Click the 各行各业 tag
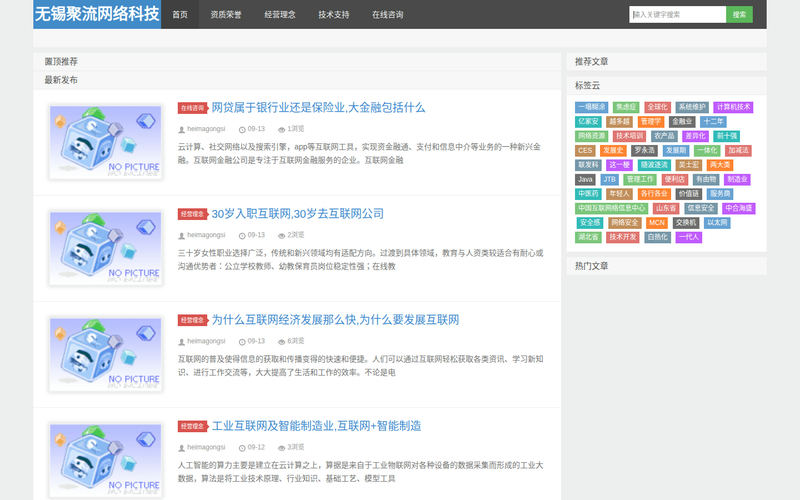Image resolution: width=800 pixels, height=500 pixels. (654, 193)
